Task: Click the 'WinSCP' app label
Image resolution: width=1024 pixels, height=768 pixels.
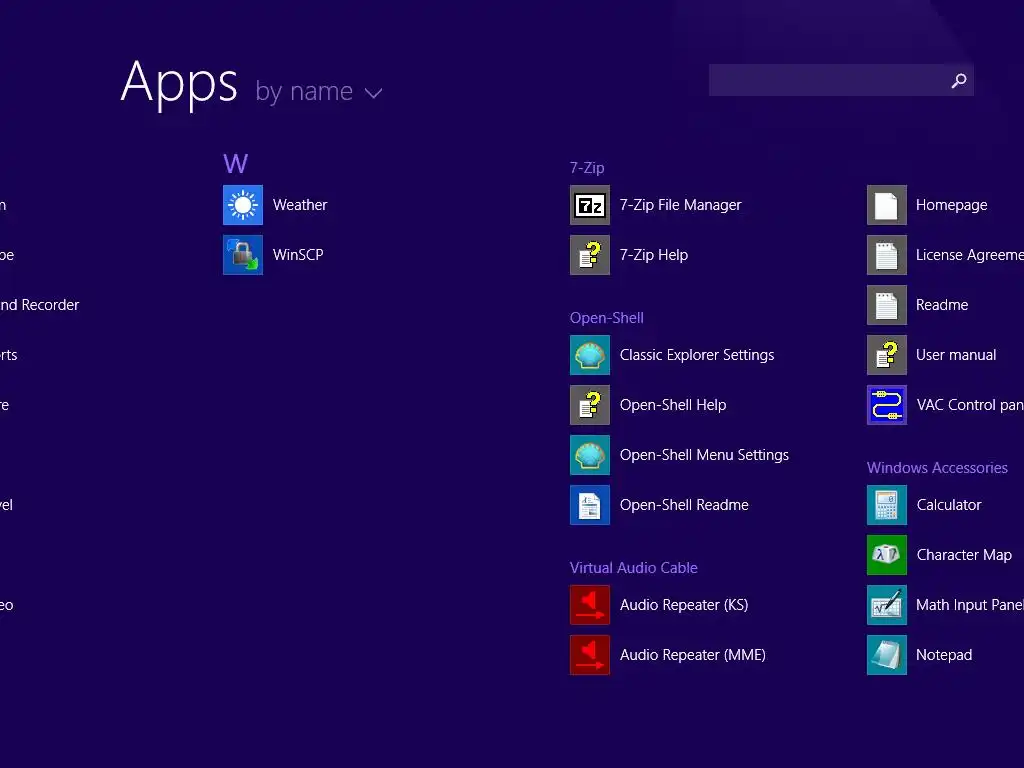Action: pyautogui.click(x=298, y=255)
